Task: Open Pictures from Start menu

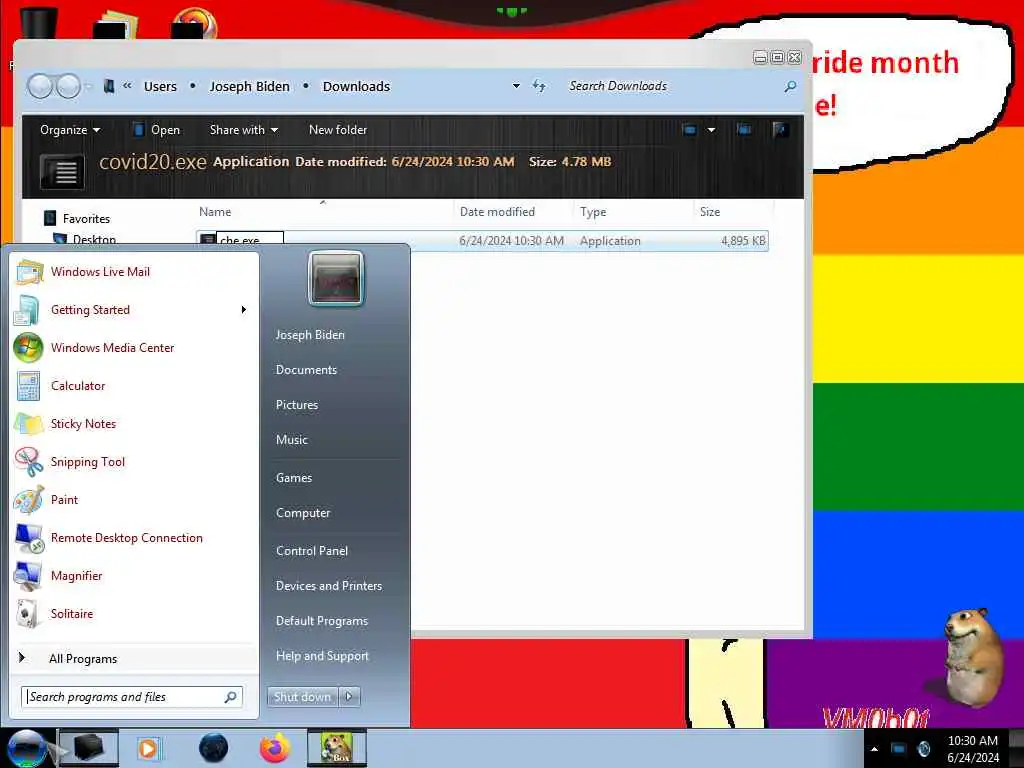Action: click(296, 405)
